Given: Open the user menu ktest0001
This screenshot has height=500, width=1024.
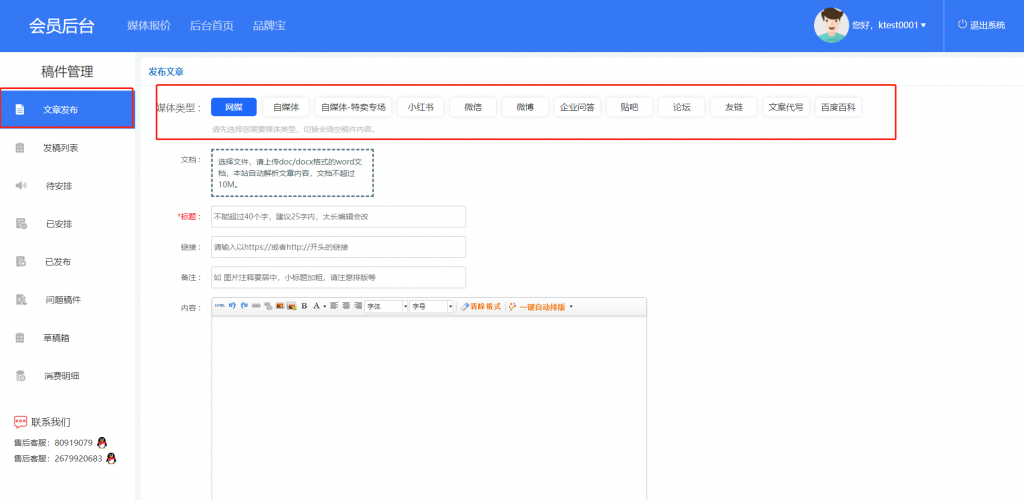Looking at the screenshot, I should point(889,25).
